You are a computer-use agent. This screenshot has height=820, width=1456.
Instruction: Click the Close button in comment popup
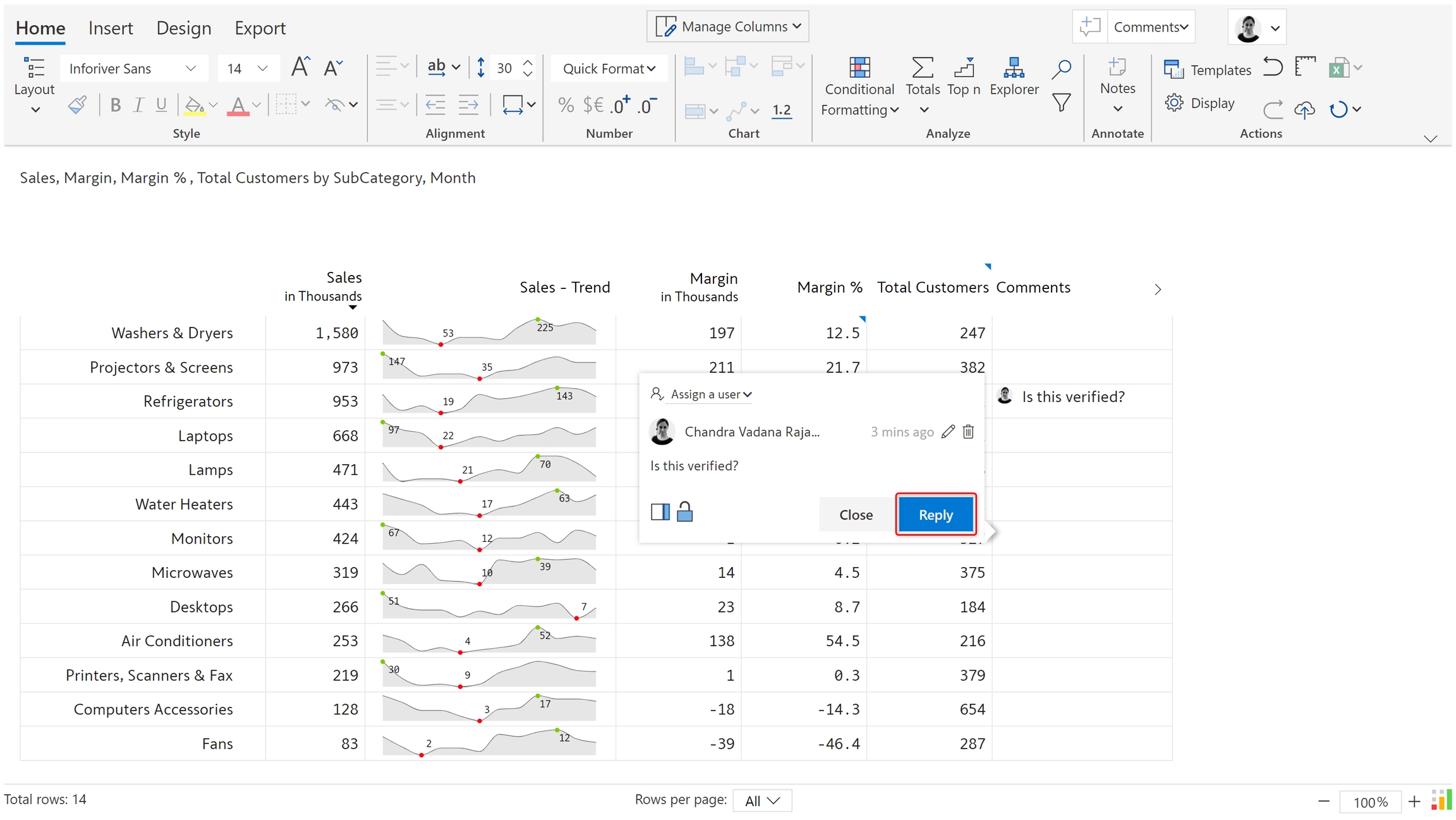[x=856, y=515]
